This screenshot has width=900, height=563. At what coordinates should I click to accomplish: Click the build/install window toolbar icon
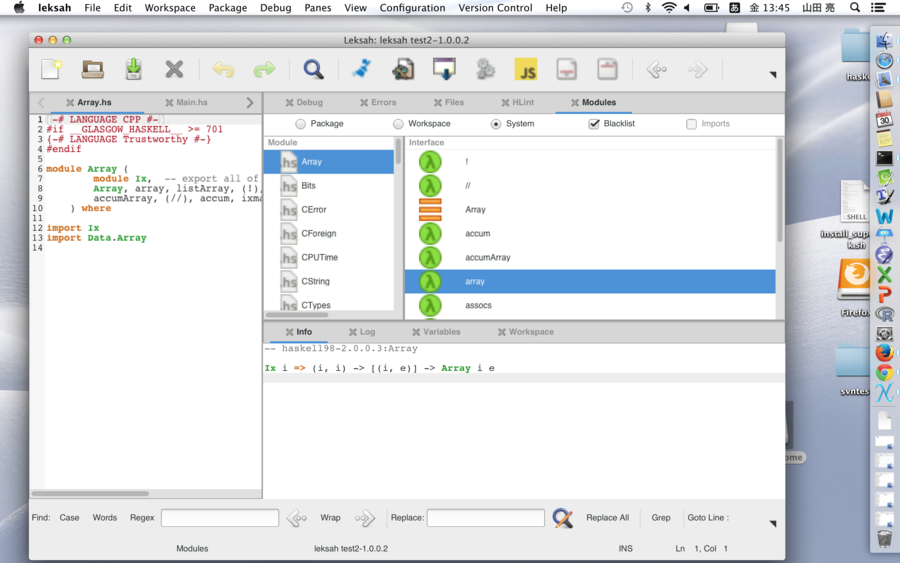[x=444, y=69]
